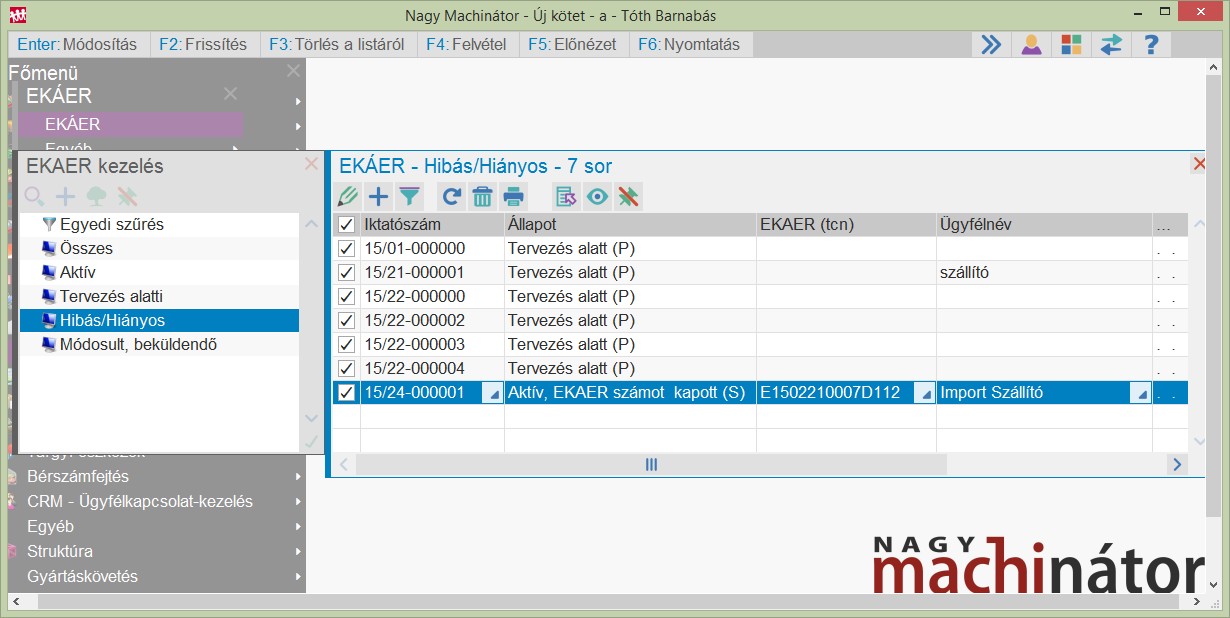
Task: Expand the Gyártáskövetés submenu arrow
Action: point(298,577)
